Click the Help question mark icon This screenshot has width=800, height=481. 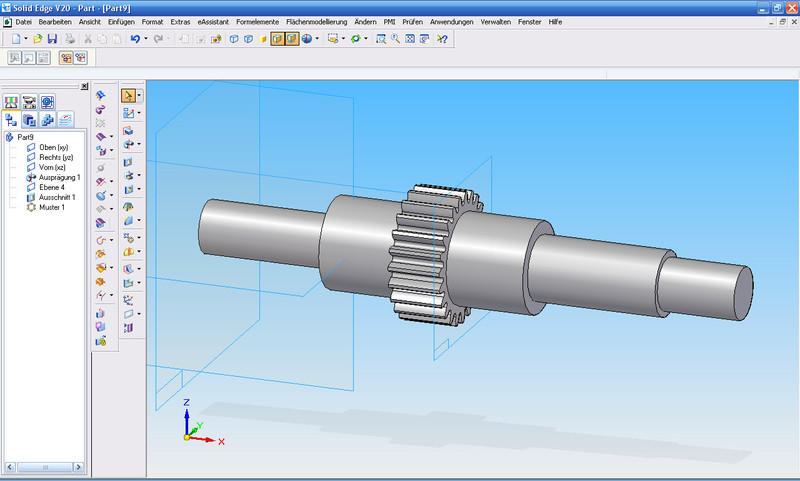442,39
